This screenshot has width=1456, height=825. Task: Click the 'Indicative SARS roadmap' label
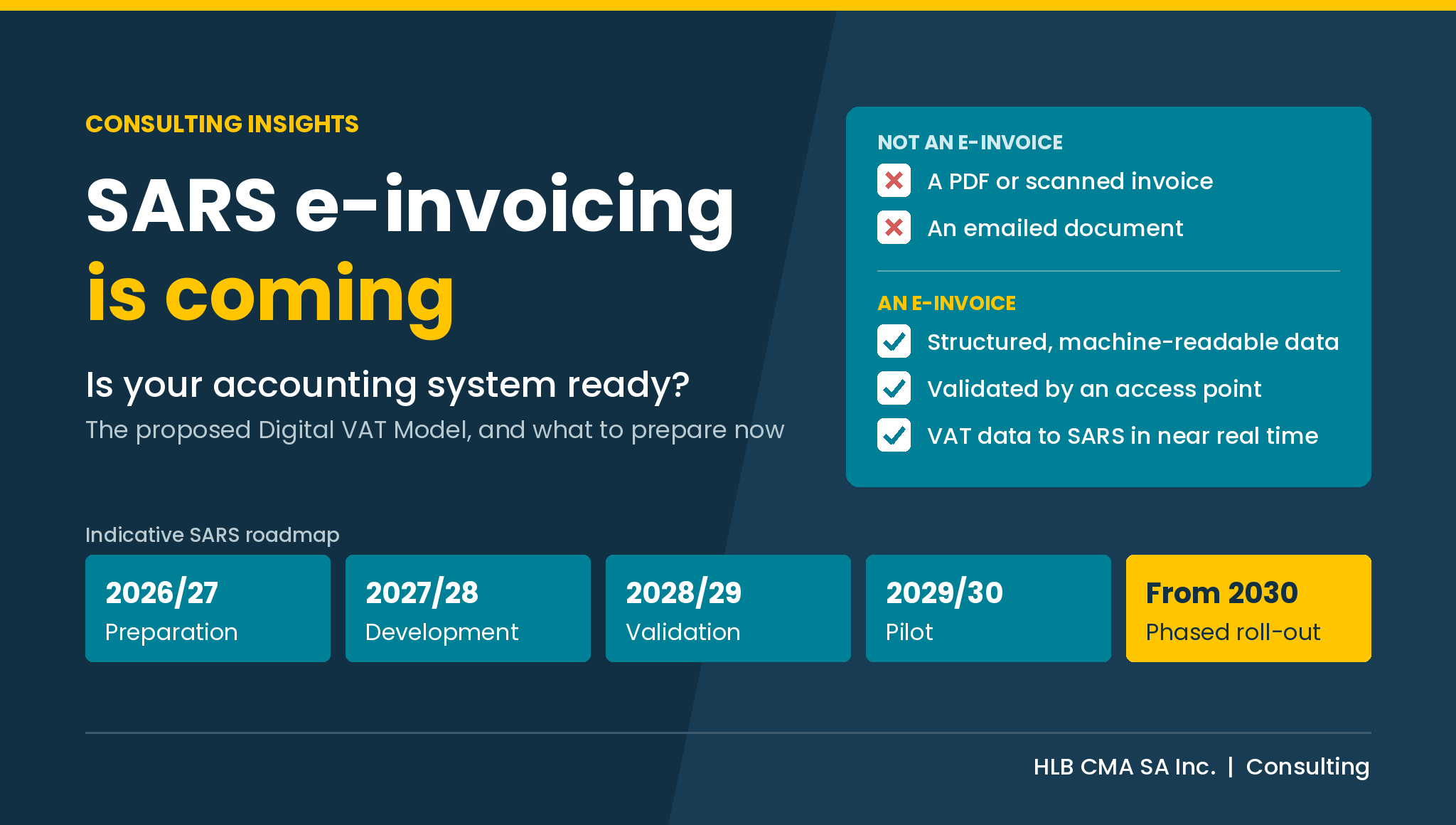(212, 535)
